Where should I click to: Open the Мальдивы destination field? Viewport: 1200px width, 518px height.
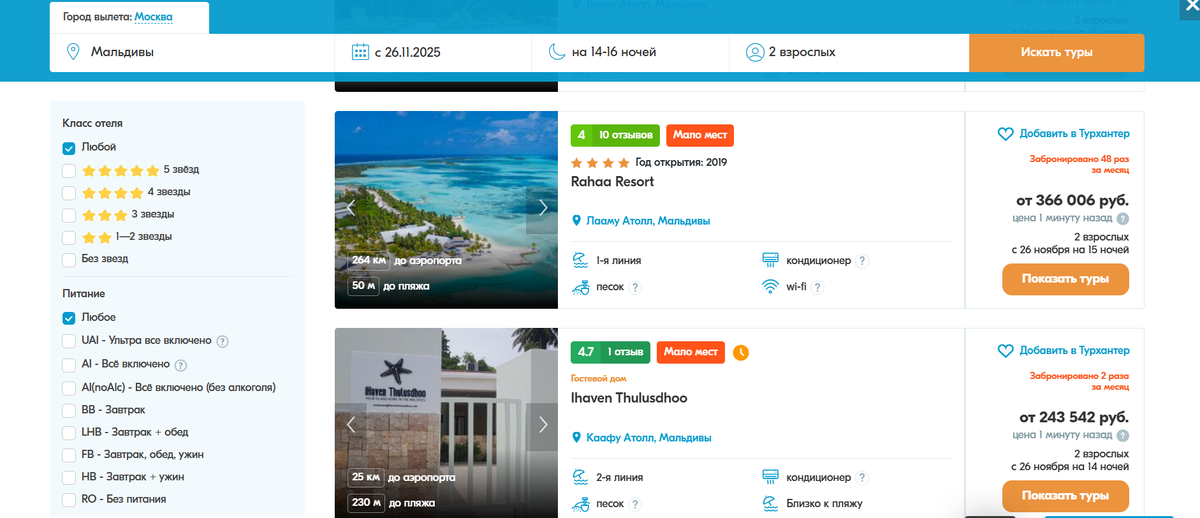pyautogui.click(x=192, y=52)
